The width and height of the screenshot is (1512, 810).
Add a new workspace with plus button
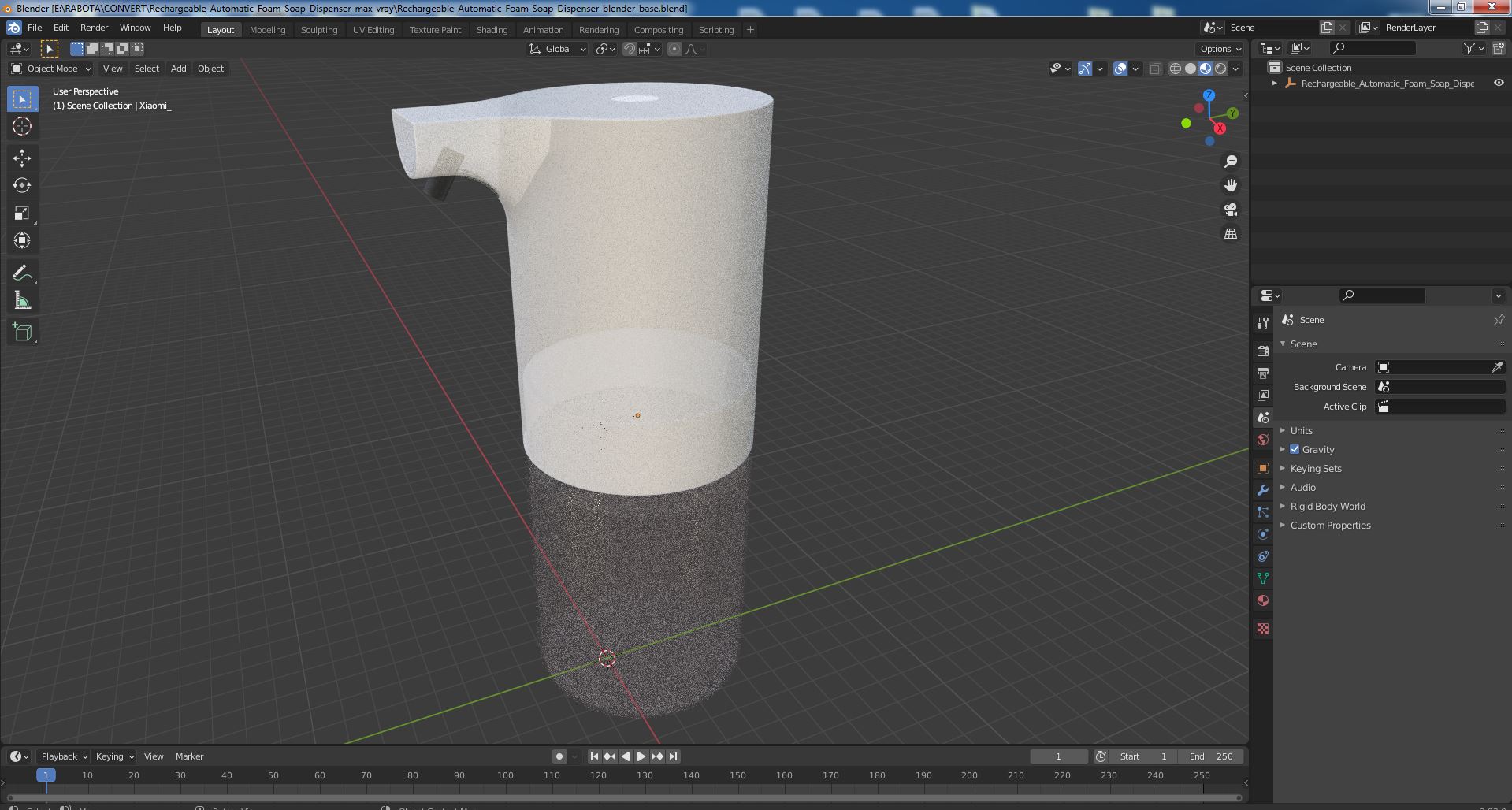(750, 30)
